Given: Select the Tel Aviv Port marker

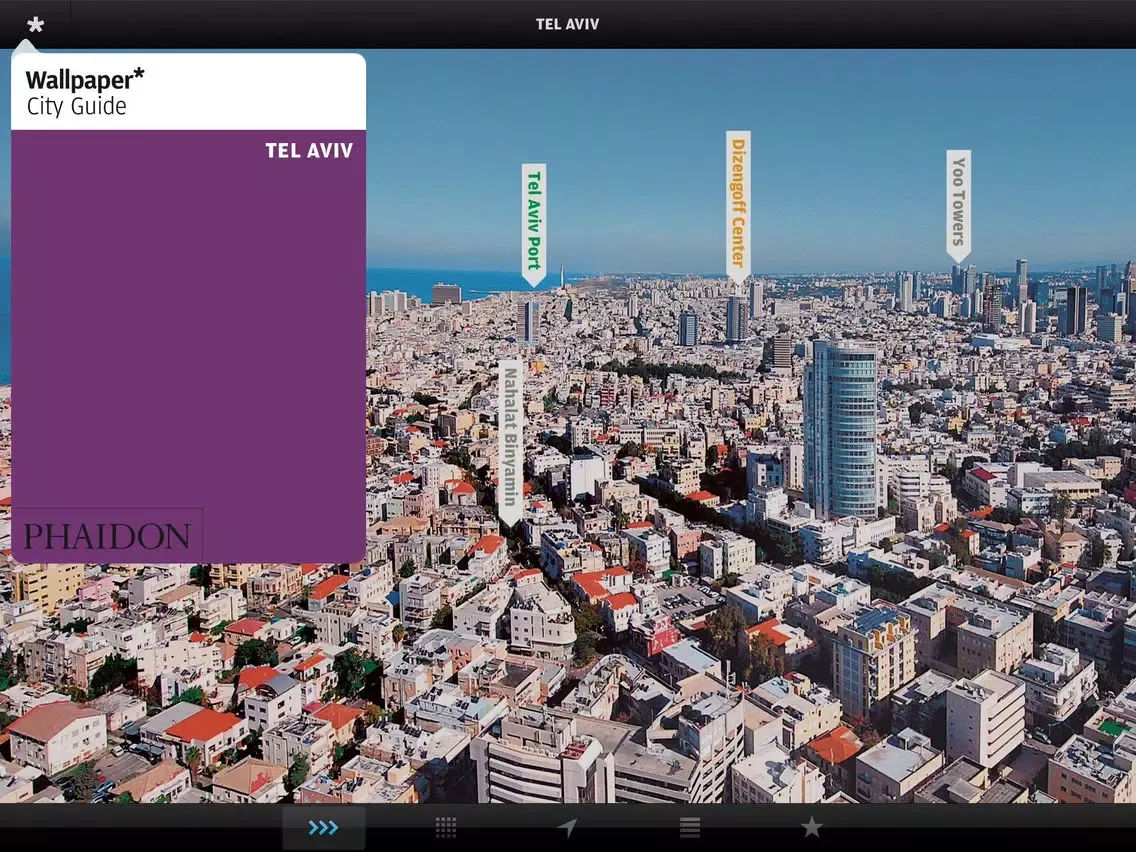Looking at the screenshot, I should (x=534, y=225).
